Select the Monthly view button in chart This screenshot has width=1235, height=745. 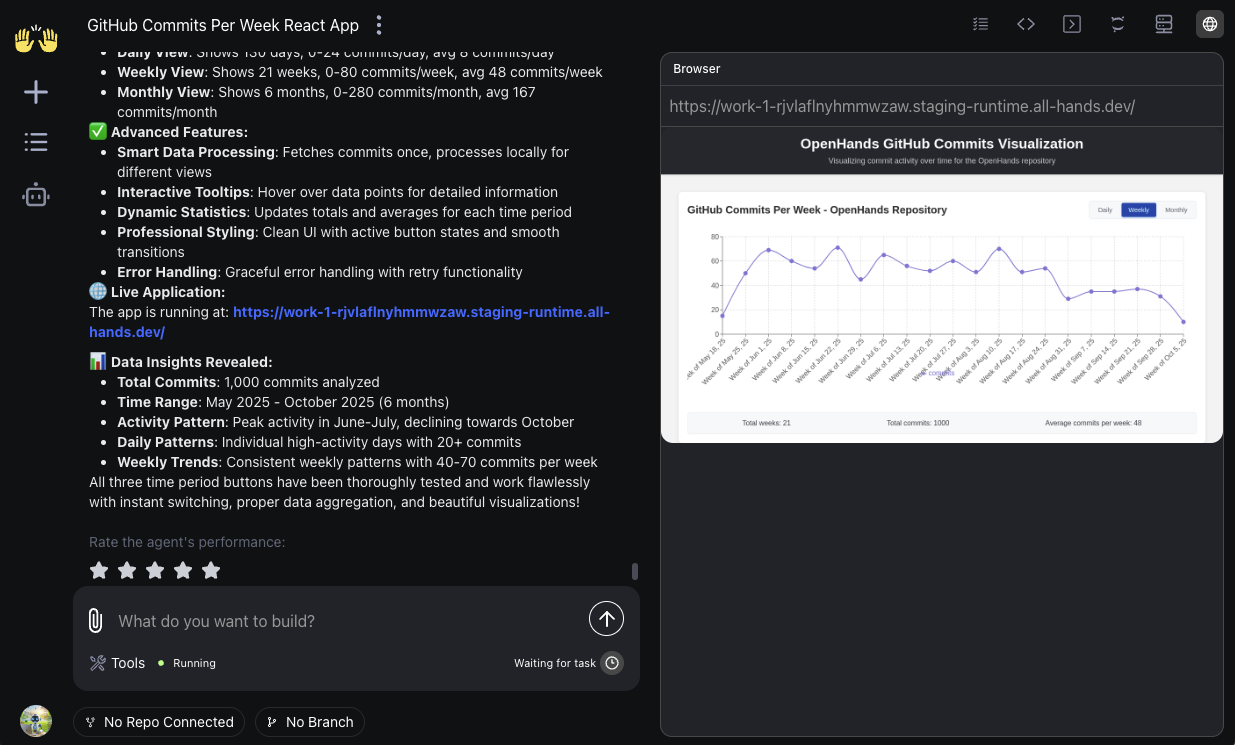coord(1176,210)
